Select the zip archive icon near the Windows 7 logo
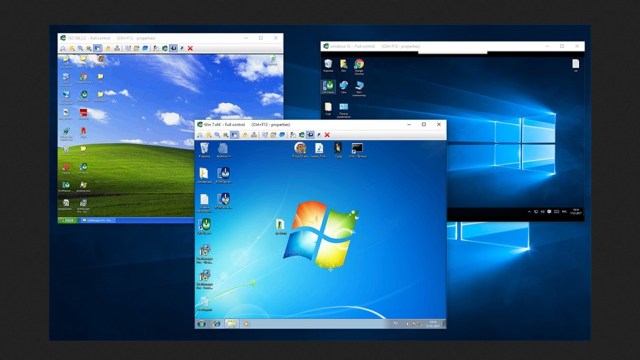 pos(280,227)
